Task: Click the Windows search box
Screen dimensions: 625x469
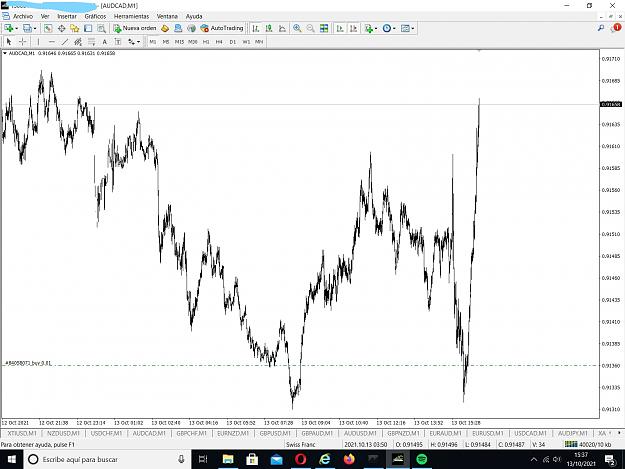Action: [107, 459]
